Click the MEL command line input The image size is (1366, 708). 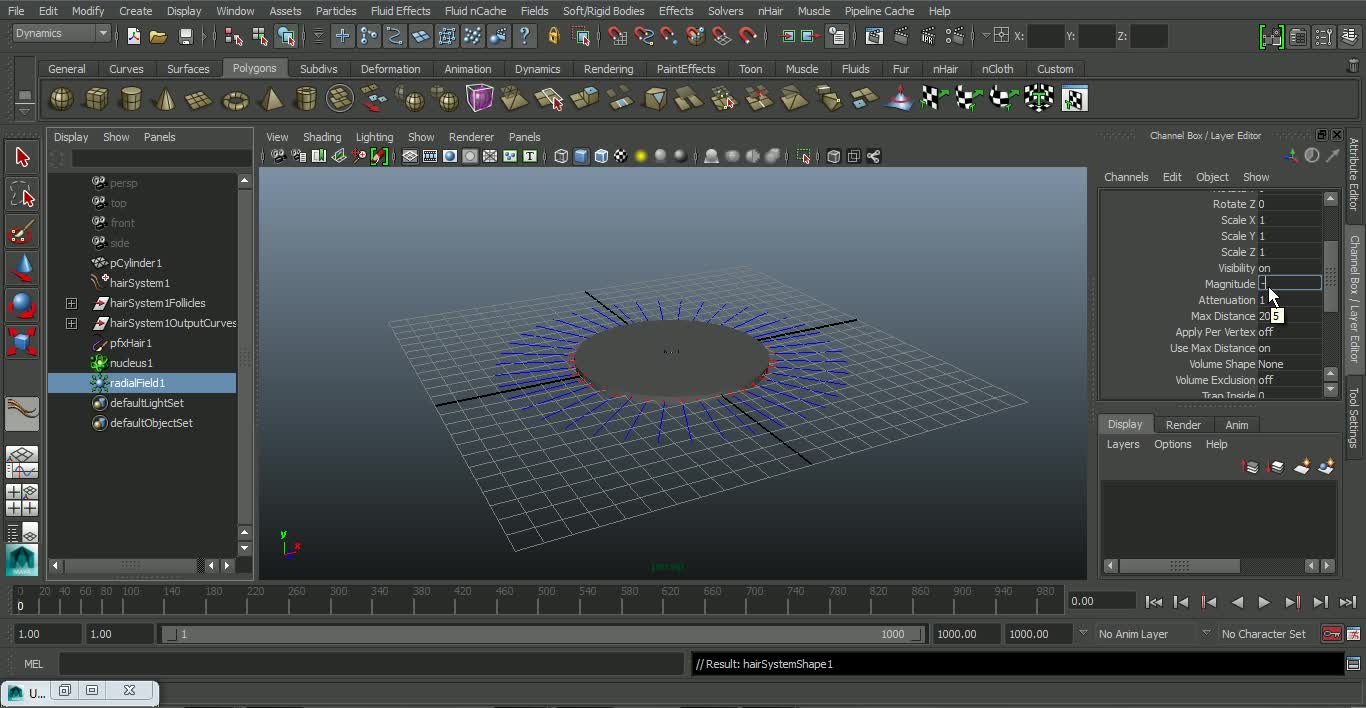tap(371, 663)
